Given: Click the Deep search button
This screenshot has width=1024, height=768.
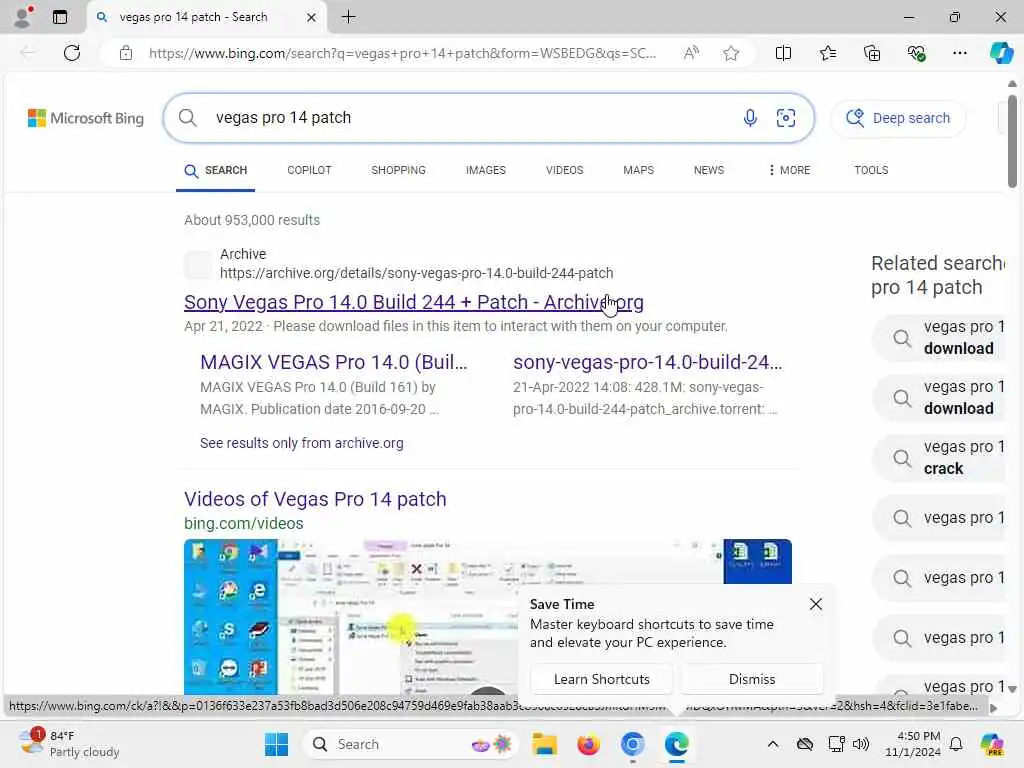Looking at the screenshot, I should pyautogui.click(x=898, y=118).
